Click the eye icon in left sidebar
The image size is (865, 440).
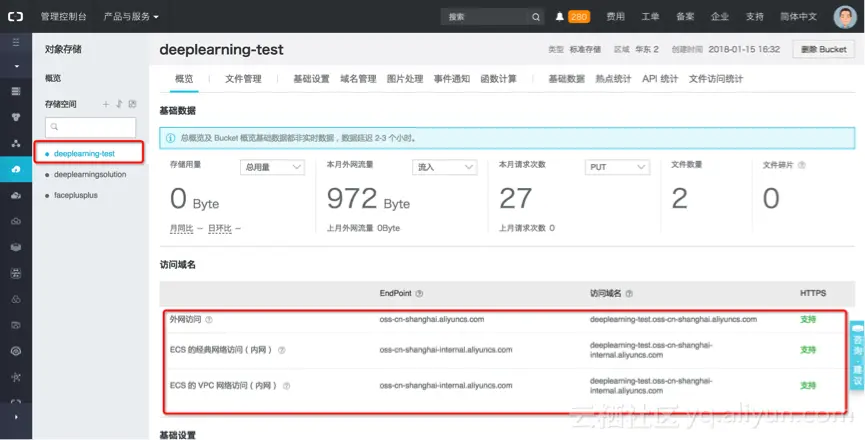pos(16,351)
